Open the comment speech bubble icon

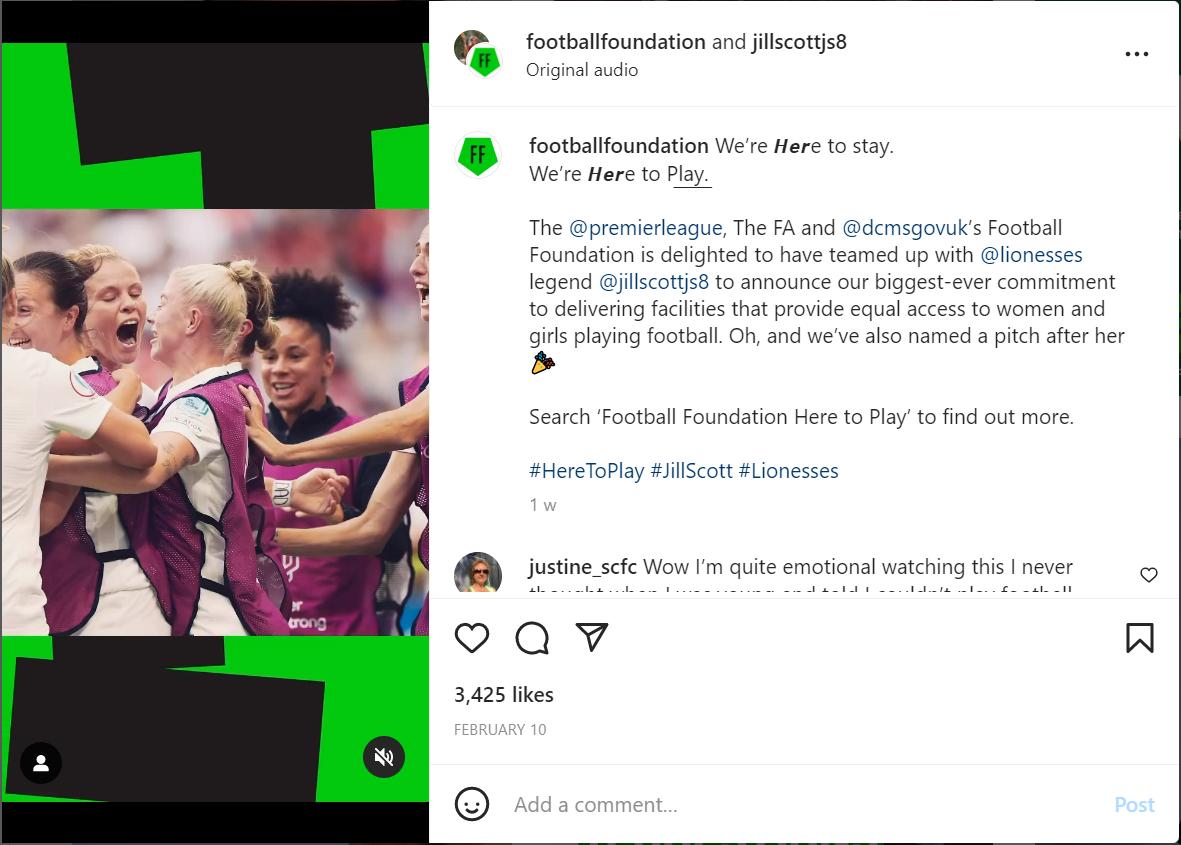[x=532, y=638]
